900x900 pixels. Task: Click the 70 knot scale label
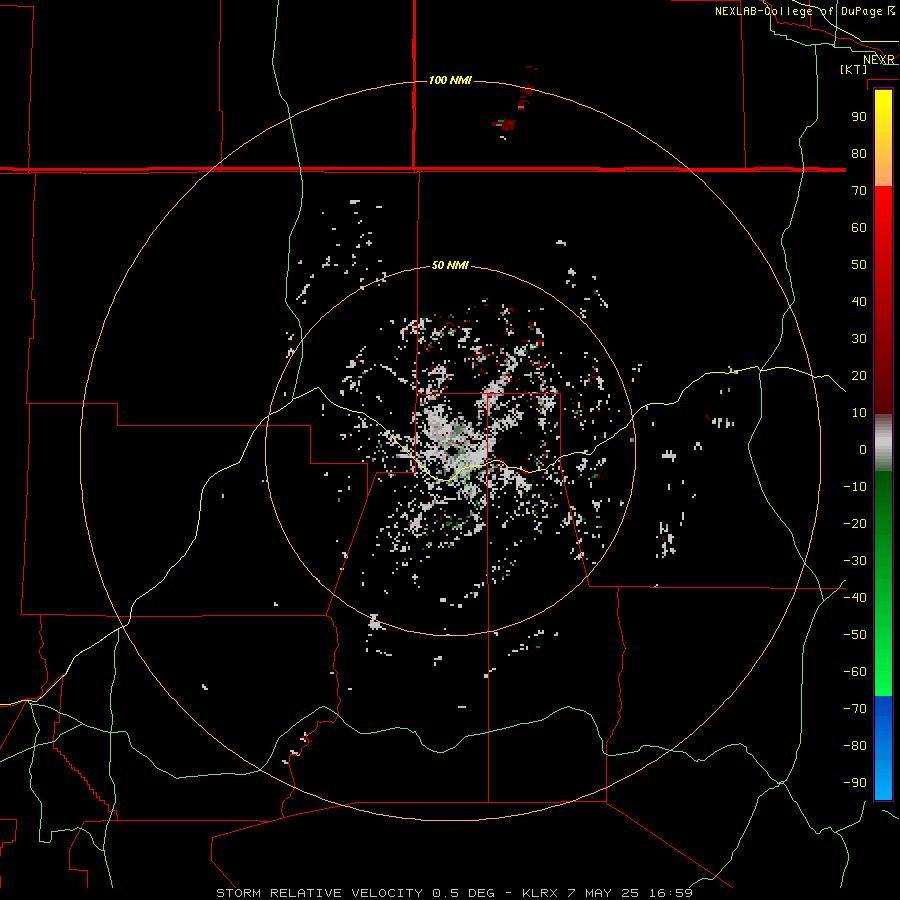(859, 191)
